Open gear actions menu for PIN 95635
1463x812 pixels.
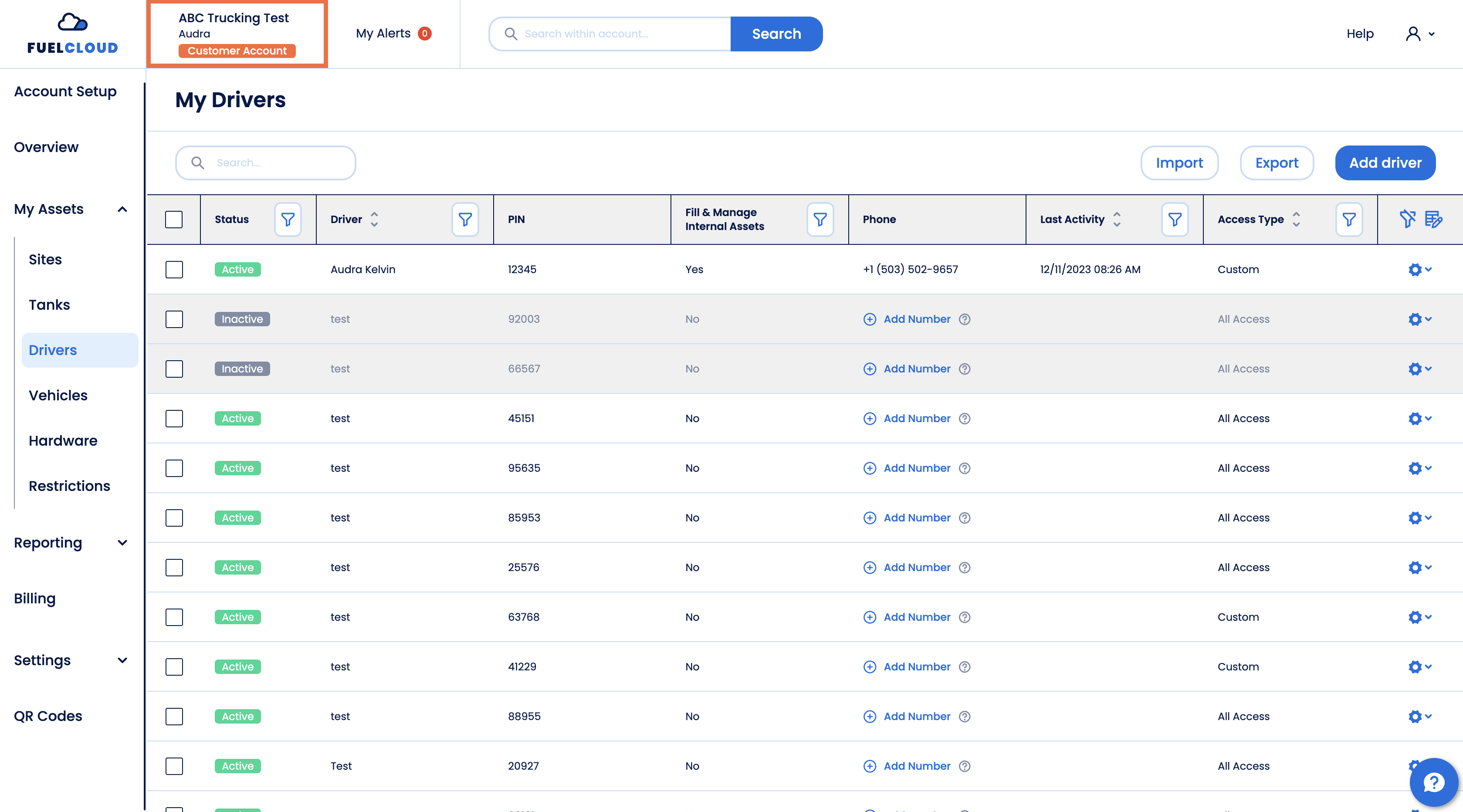pyautogui.click(x=1420, y=468)
